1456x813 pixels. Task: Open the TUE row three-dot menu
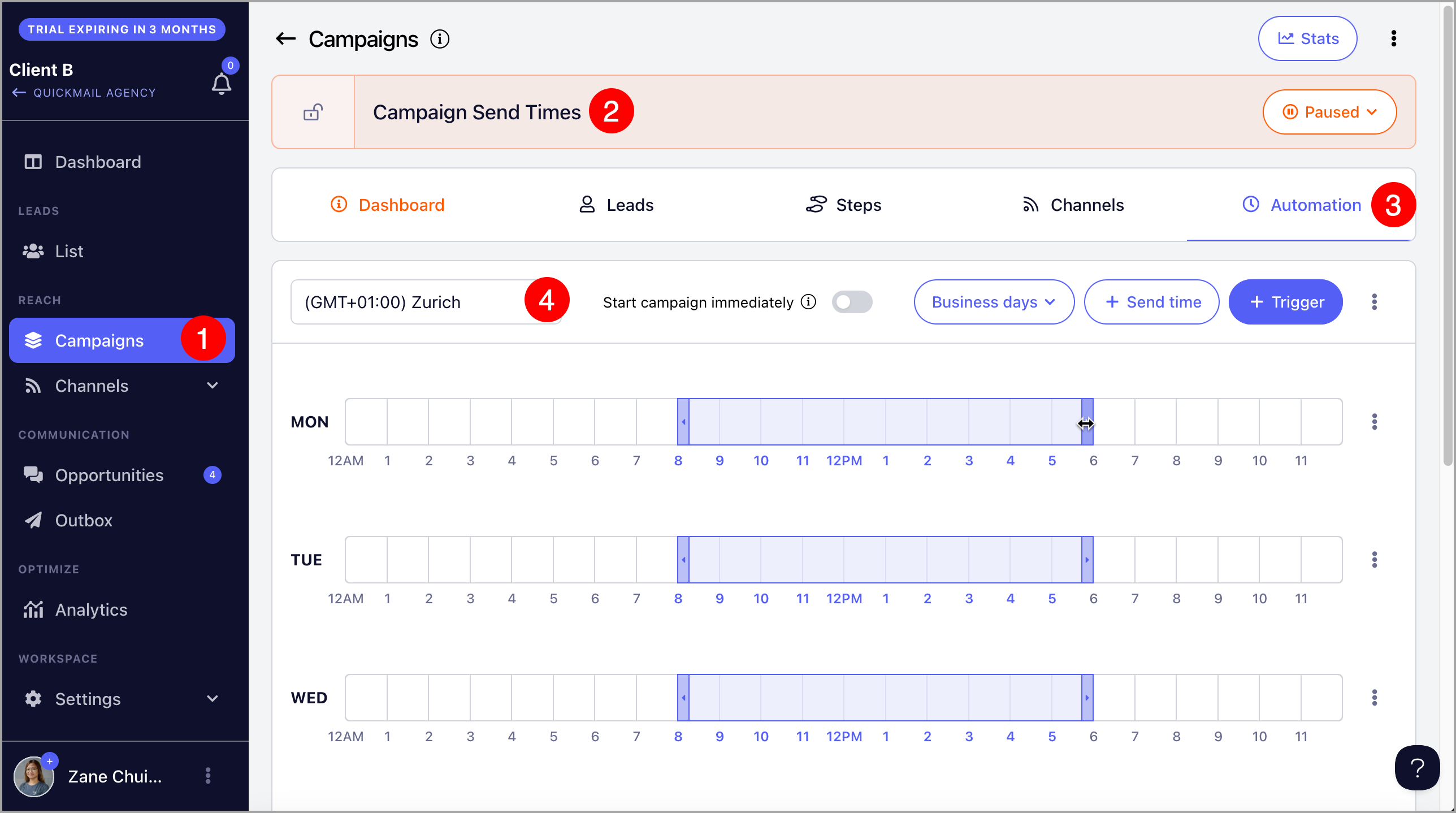pos(1375,560)
